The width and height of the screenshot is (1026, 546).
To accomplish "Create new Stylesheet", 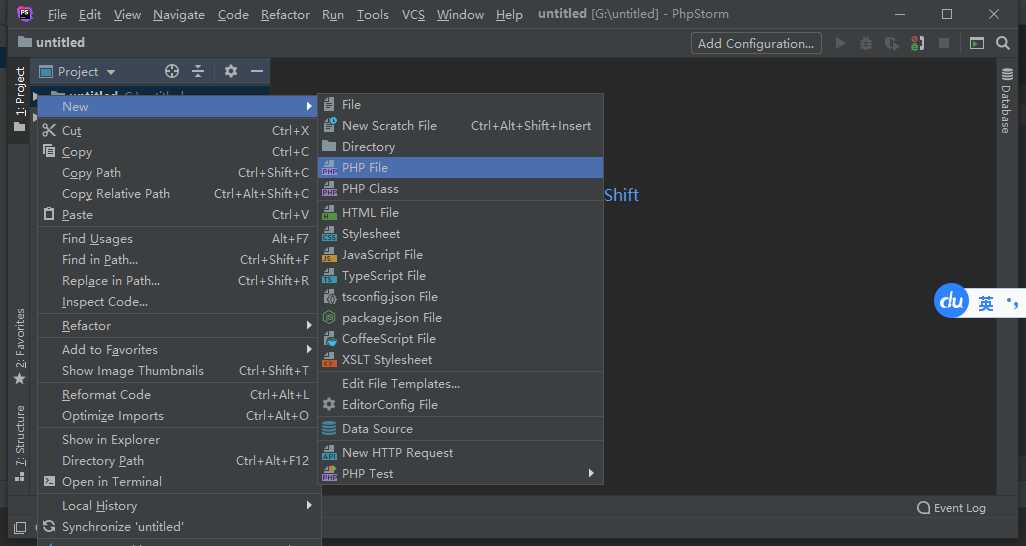I will click(461, 234).
